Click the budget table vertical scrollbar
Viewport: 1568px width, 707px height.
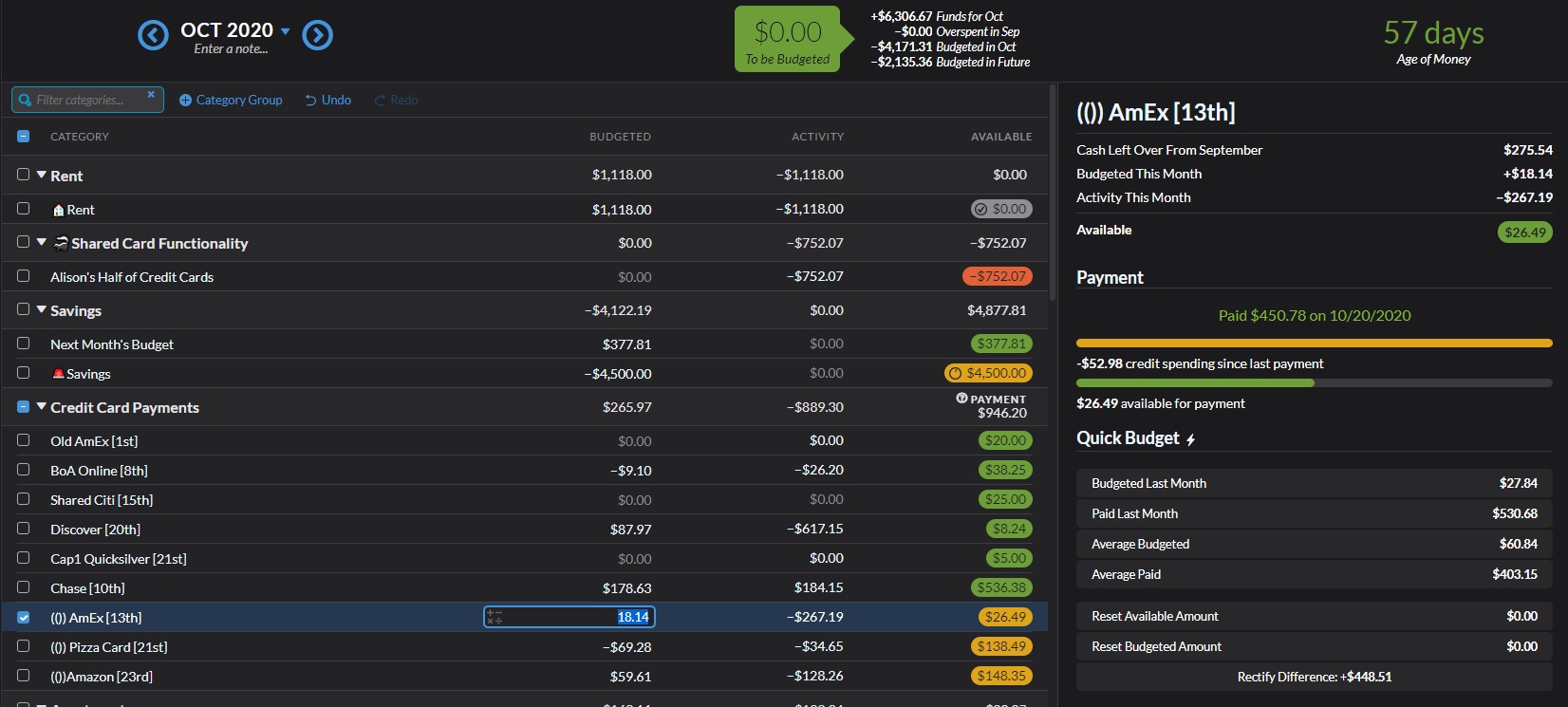coord(1053,195)
